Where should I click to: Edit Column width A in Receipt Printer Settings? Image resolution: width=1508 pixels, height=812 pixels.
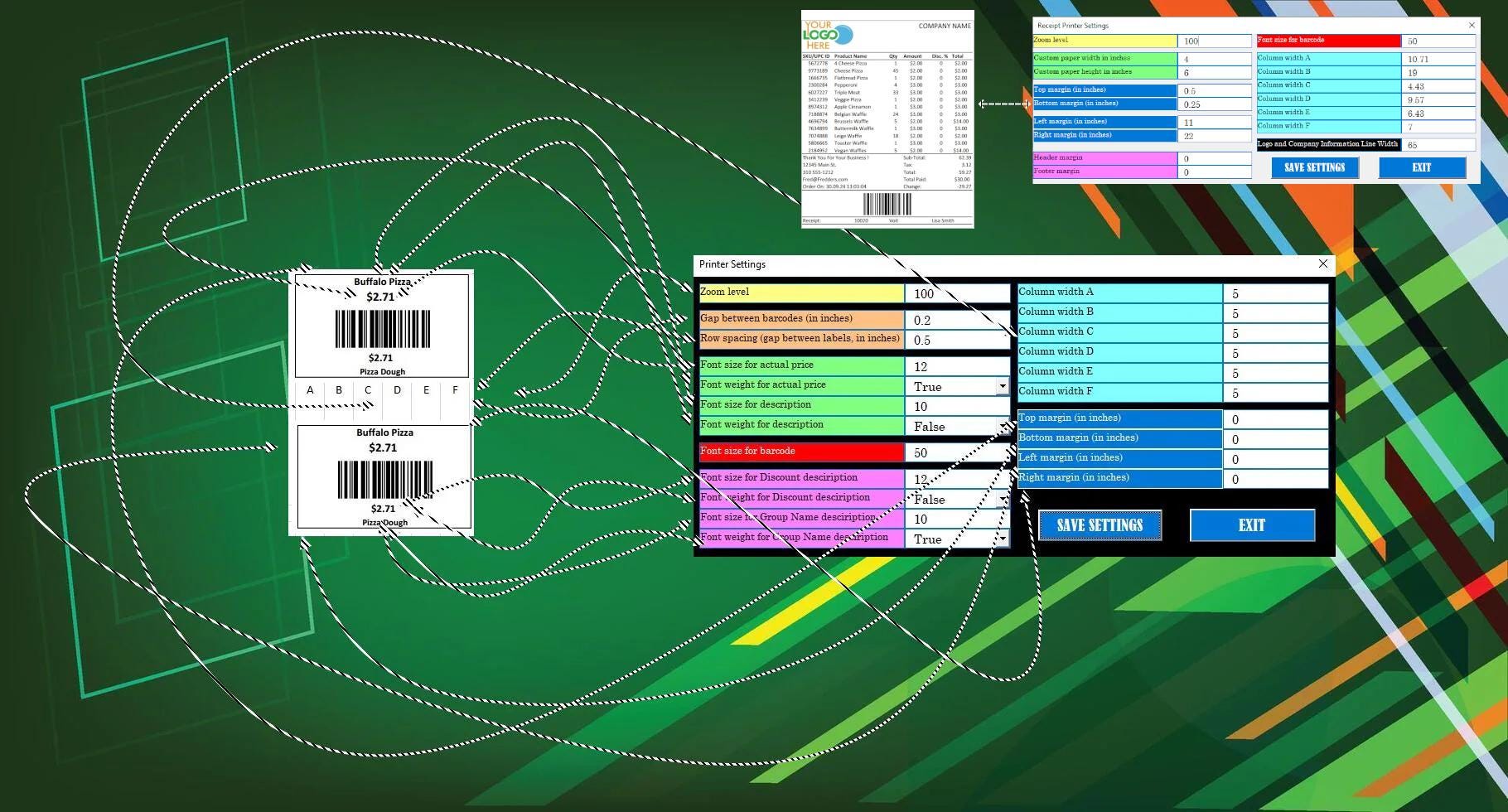tap(1438, 58)
